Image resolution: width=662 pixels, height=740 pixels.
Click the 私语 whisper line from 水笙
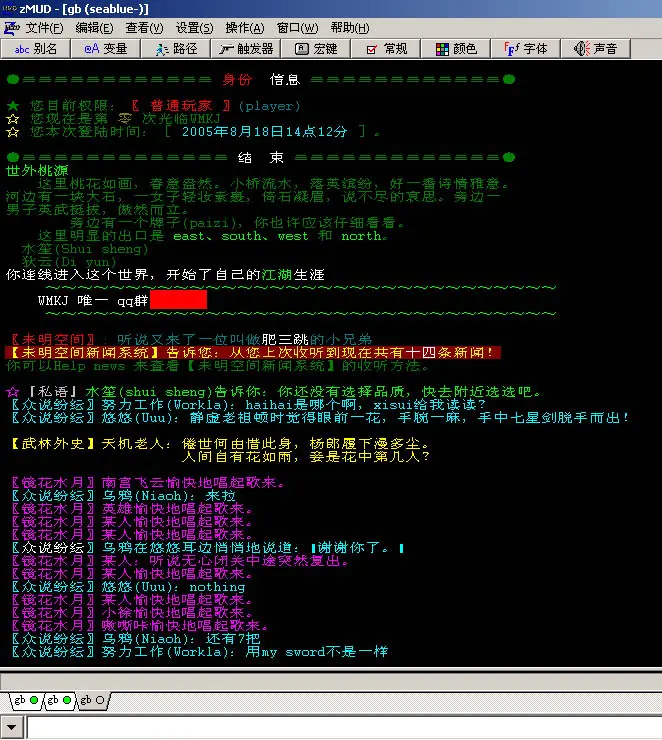coord(274,391)
